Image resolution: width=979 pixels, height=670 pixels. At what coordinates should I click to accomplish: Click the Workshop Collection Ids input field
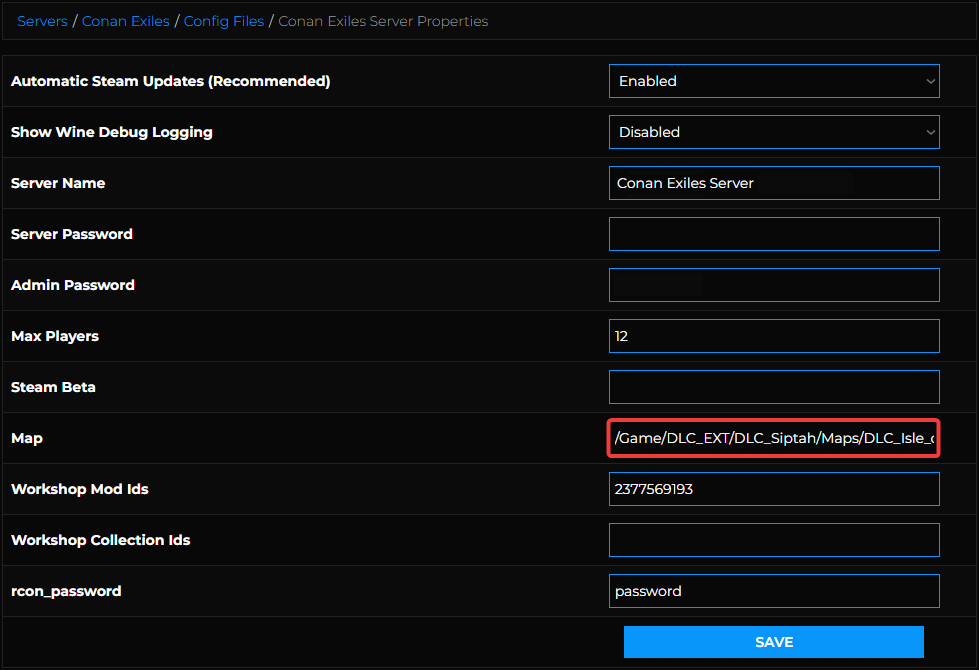pyautogui.click(x=773, y=540)
